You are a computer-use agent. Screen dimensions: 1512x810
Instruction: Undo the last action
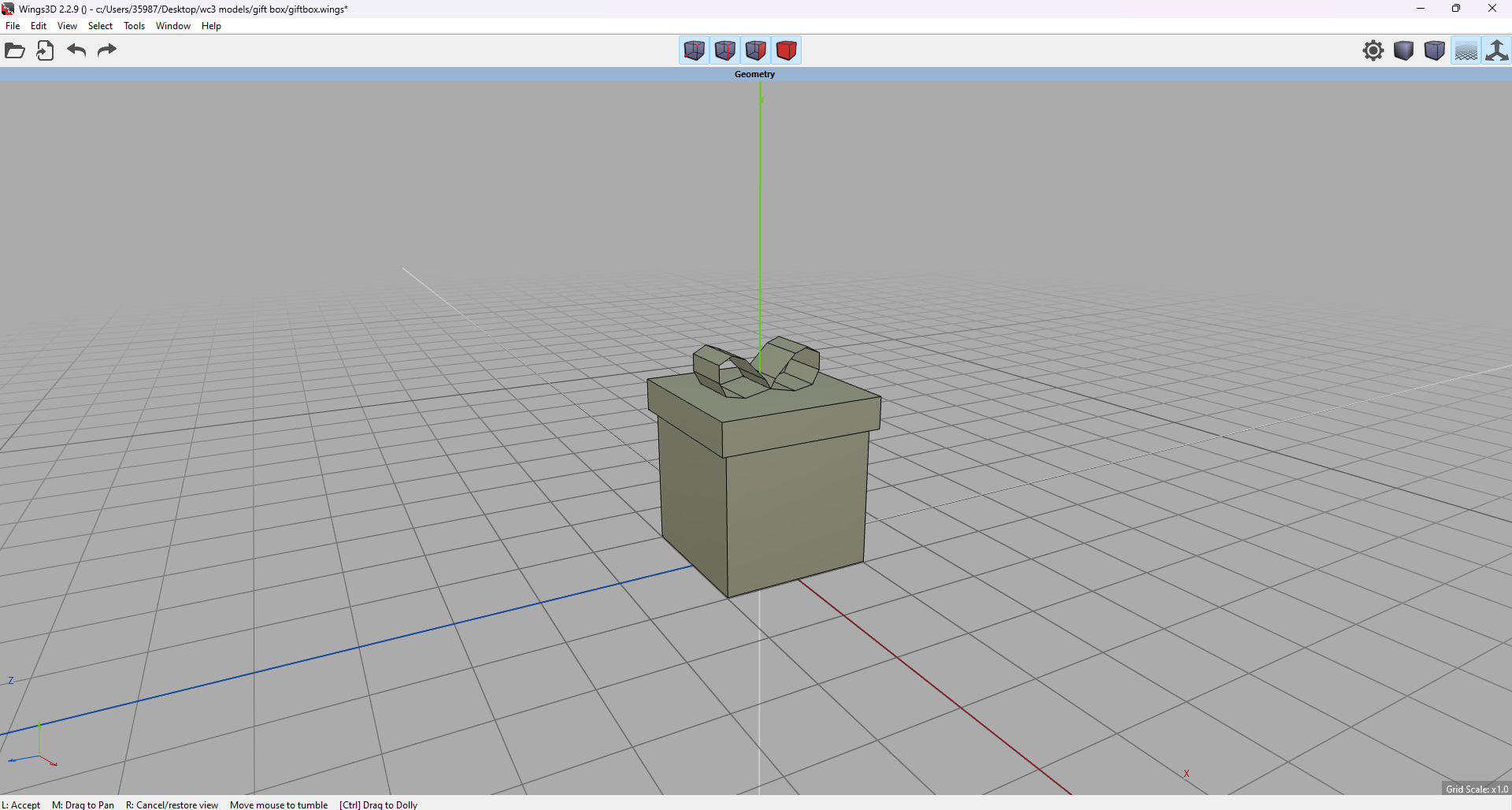pyautogui.click(x=76, y=50)
